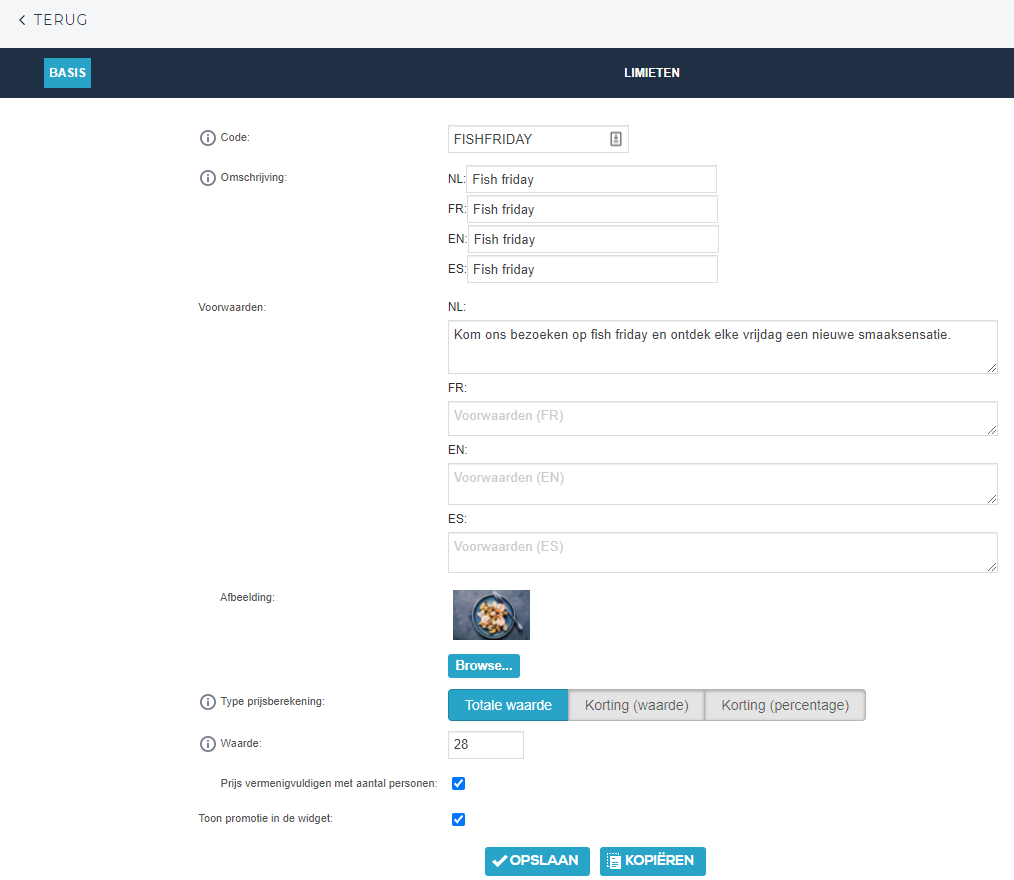Viewport: 1014px width, 880px height.
Task: Click the KOPIËREN button
Action: [x=653, y=861]
